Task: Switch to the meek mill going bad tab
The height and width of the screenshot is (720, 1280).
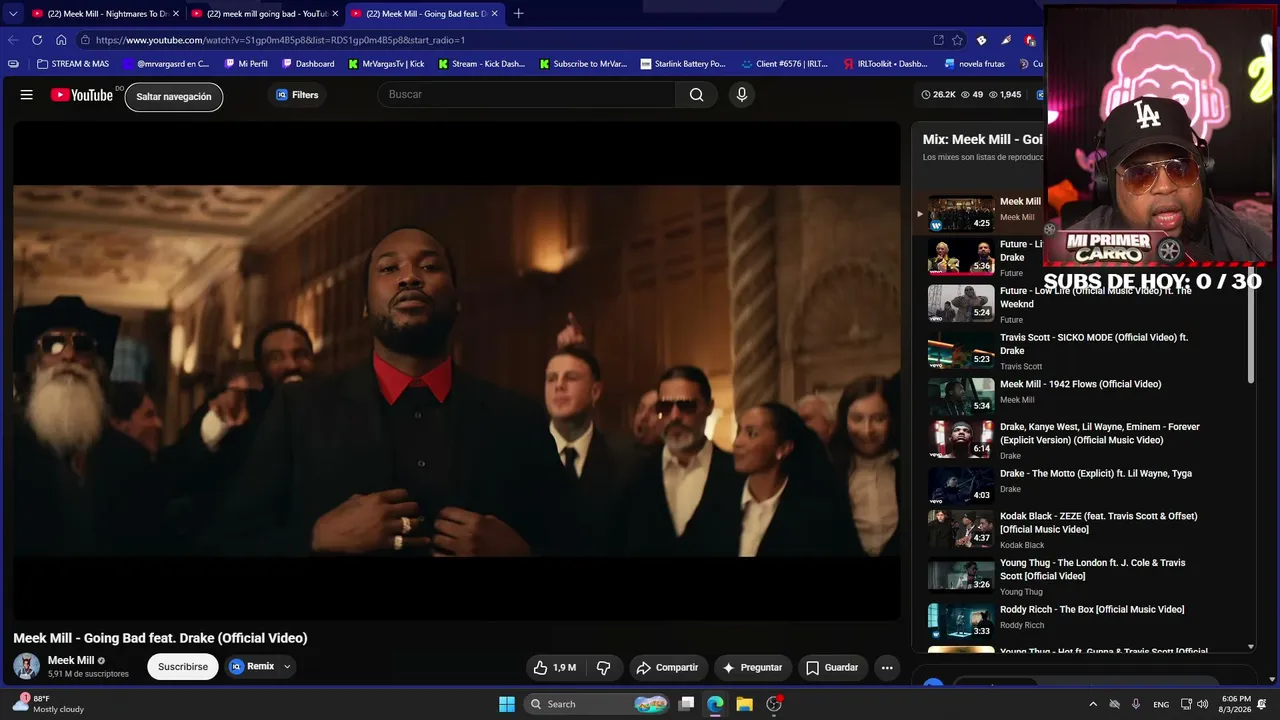Action: click(264, 14)
